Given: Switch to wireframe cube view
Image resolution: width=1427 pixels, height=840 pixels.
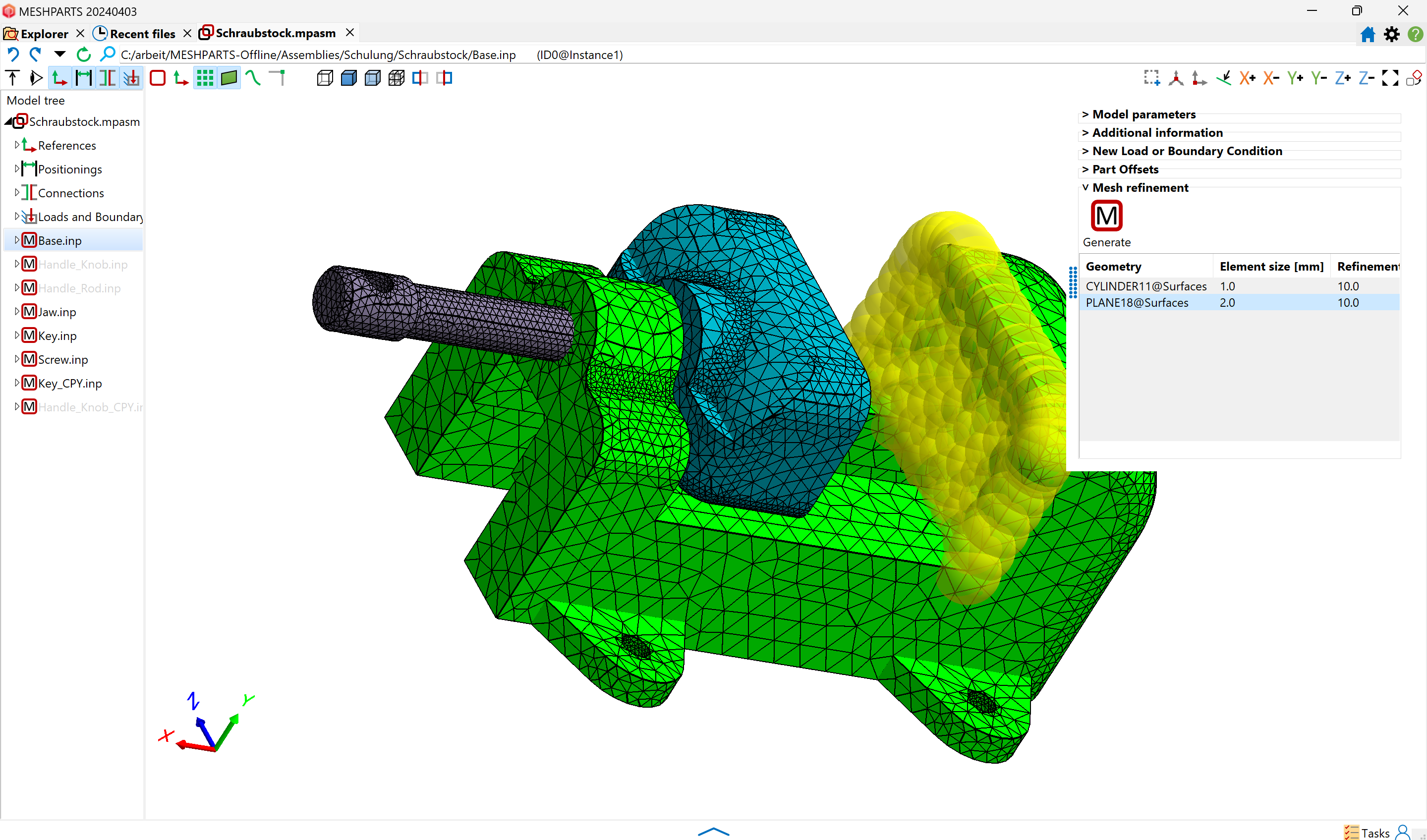Looking at the screenshot, I should click(325, 77).
